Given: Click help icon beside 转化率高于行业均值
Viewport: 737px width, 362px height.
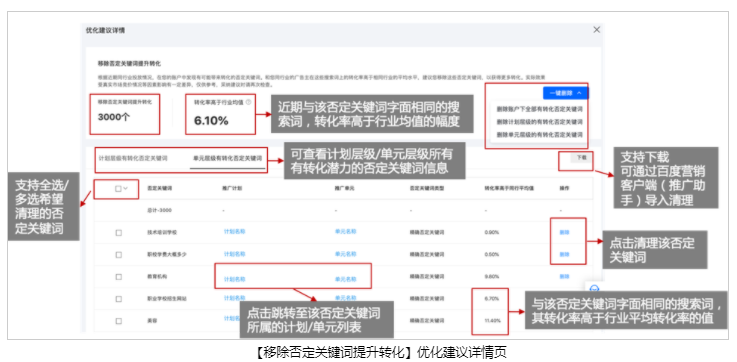Looking at the screenshot, I should (x=248, y=102).
